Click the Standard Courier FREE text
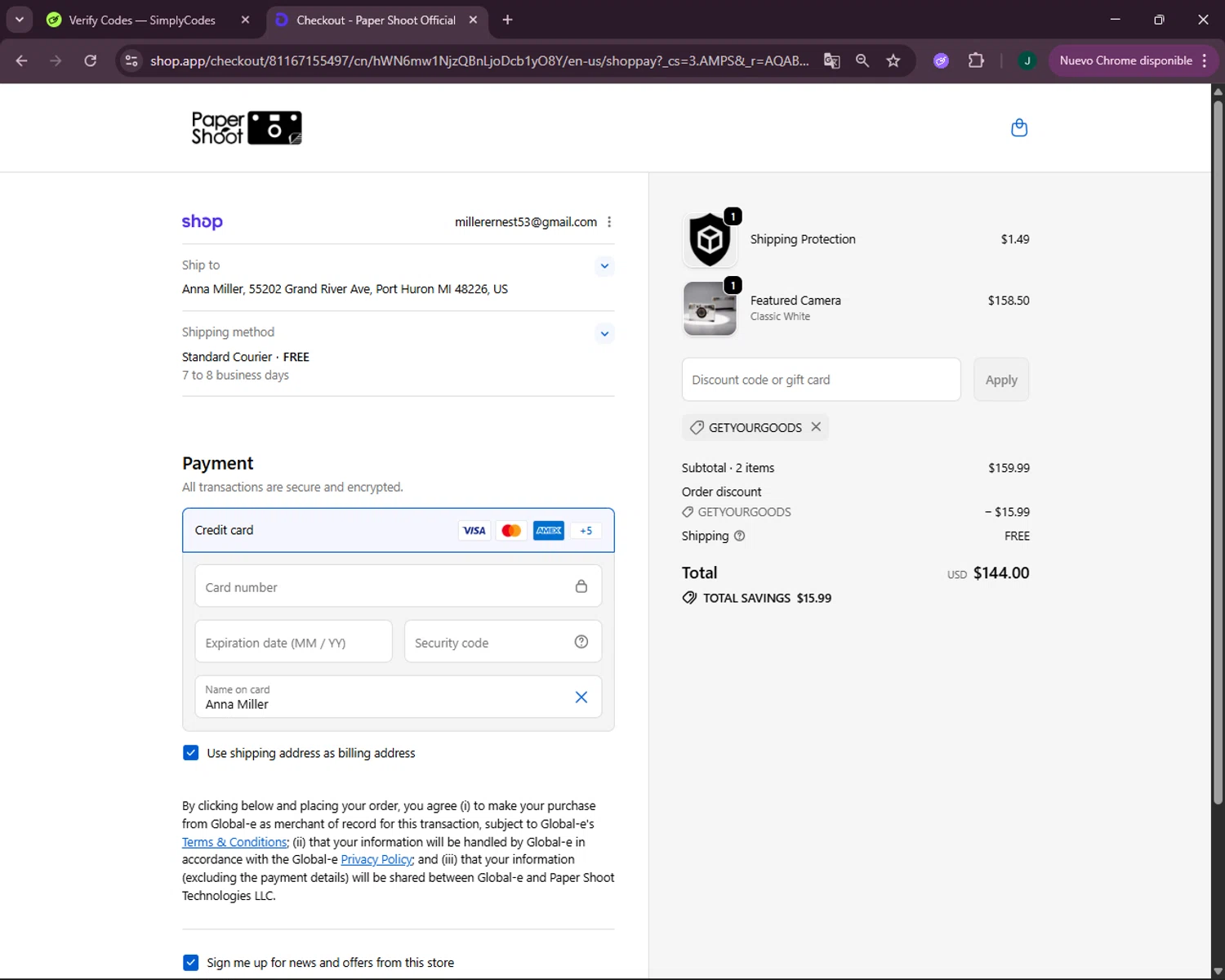The width and height of the screenshot is (1225, 980). pyautogui.click(x=245, y=357)
